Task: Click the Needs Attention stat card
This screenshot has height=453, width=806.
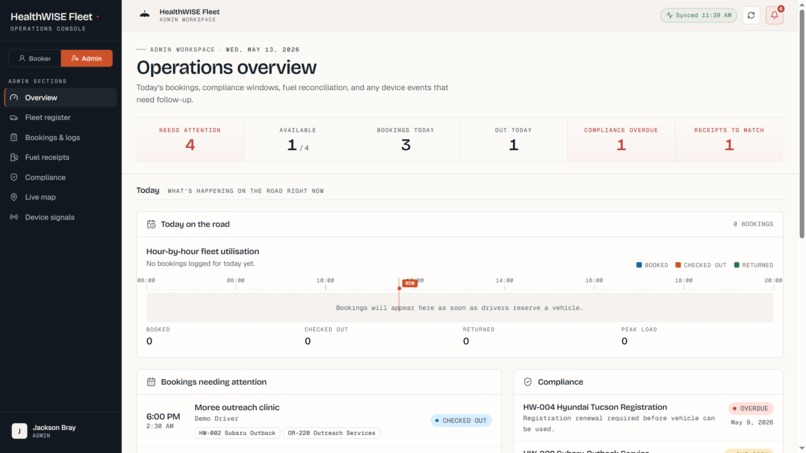Action: tap(190, 140)
